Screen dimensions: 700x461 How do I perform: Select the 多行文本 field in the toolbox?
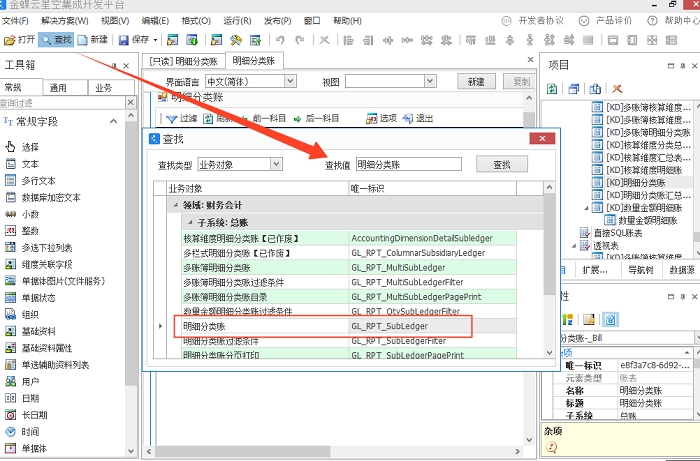[37, 181]
